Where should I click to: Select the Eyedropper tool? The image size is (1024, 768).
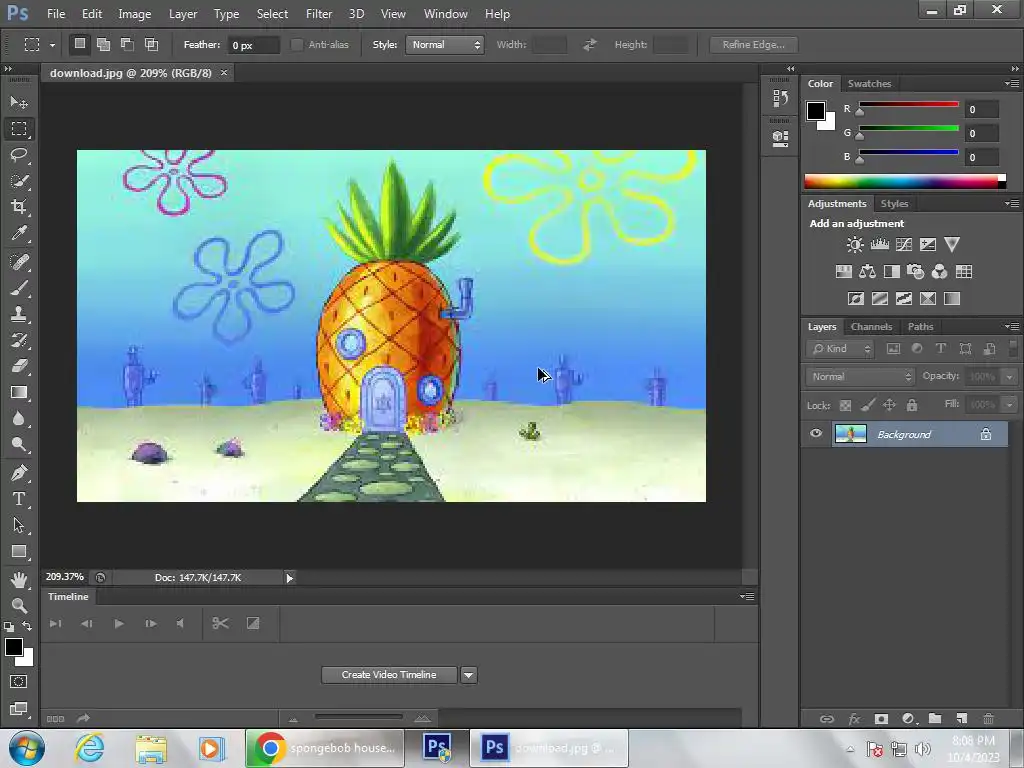click(19, 233)
